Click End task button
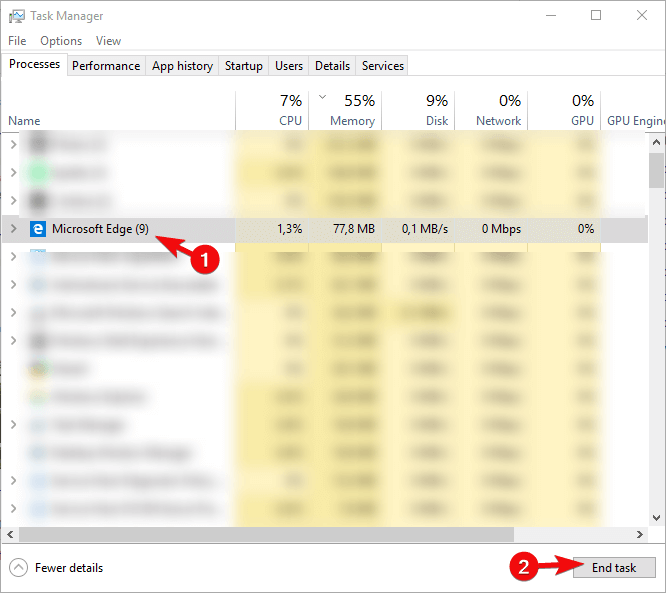This screenshot has height=593, width=666. point(614,568)
